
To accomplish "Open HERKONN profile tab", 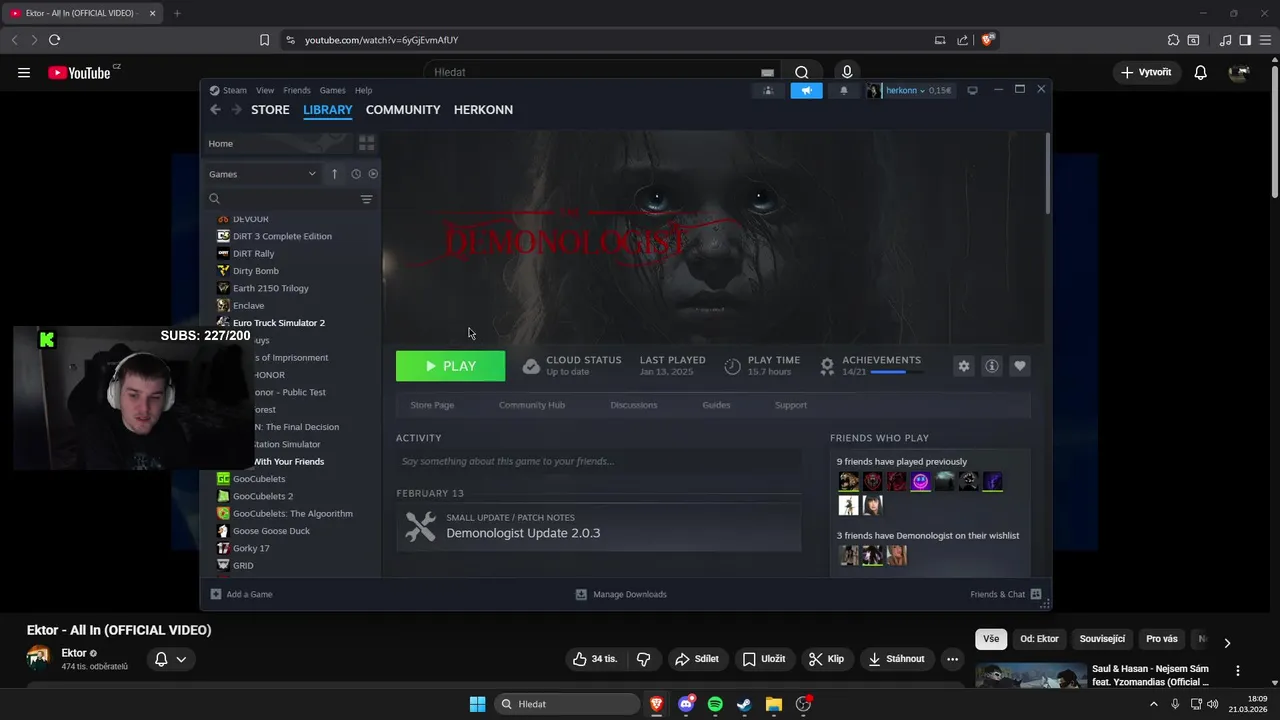I will (x=483, y=110).
